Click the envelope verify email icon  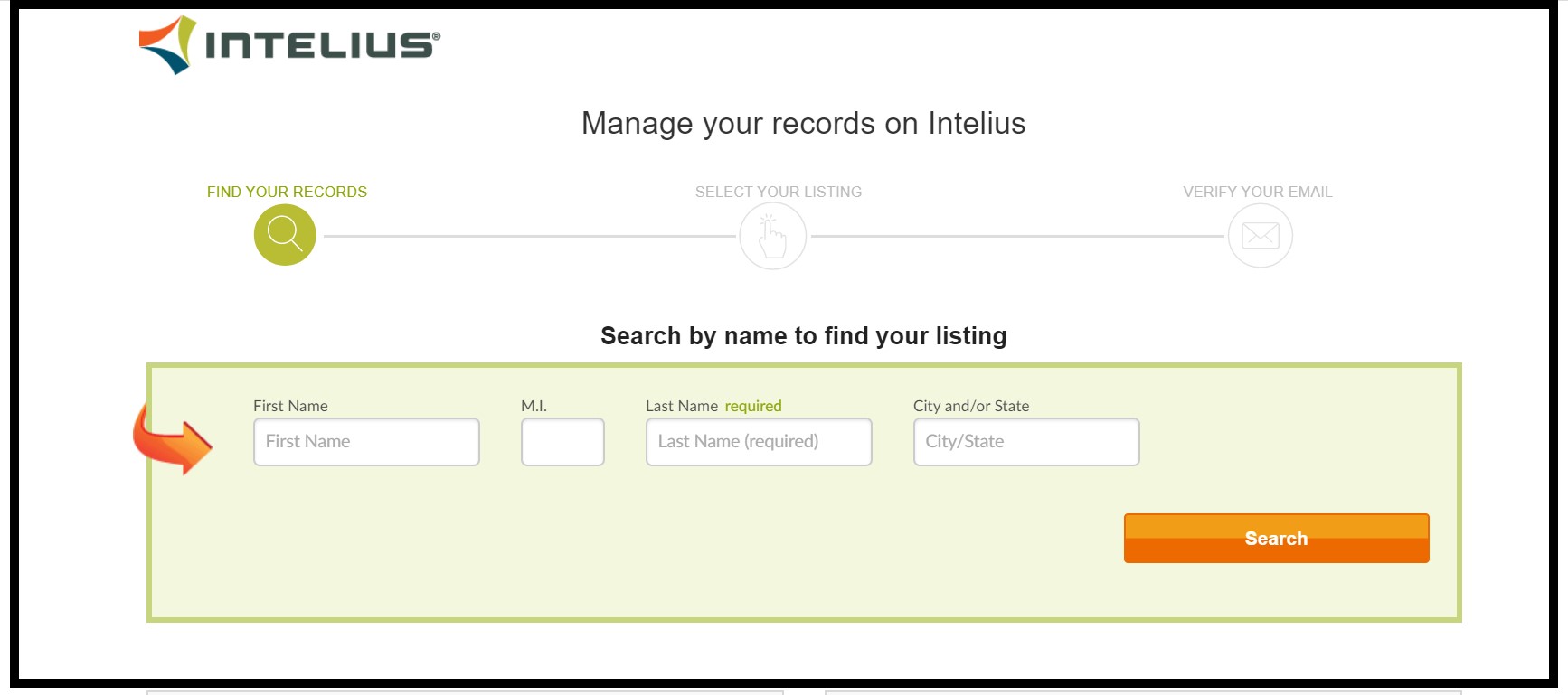(1261, 236)
